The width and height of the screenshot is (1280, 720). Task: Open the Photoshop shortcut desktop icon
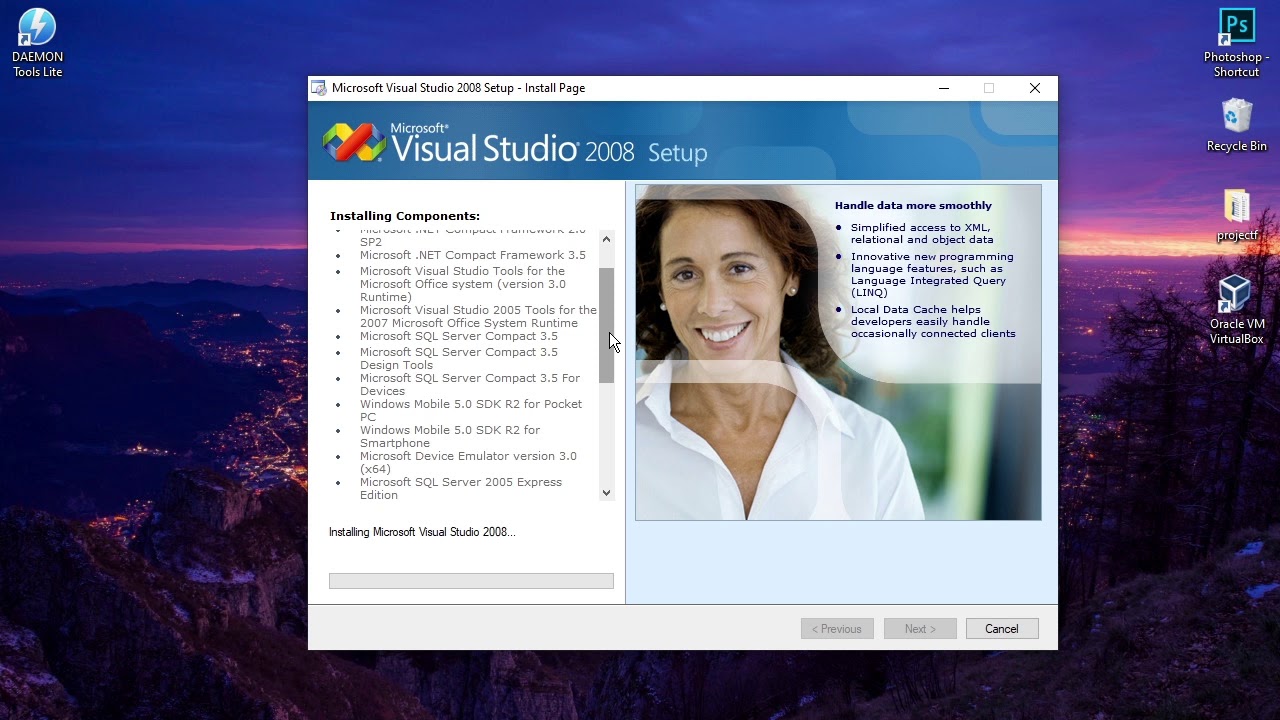1237,43
